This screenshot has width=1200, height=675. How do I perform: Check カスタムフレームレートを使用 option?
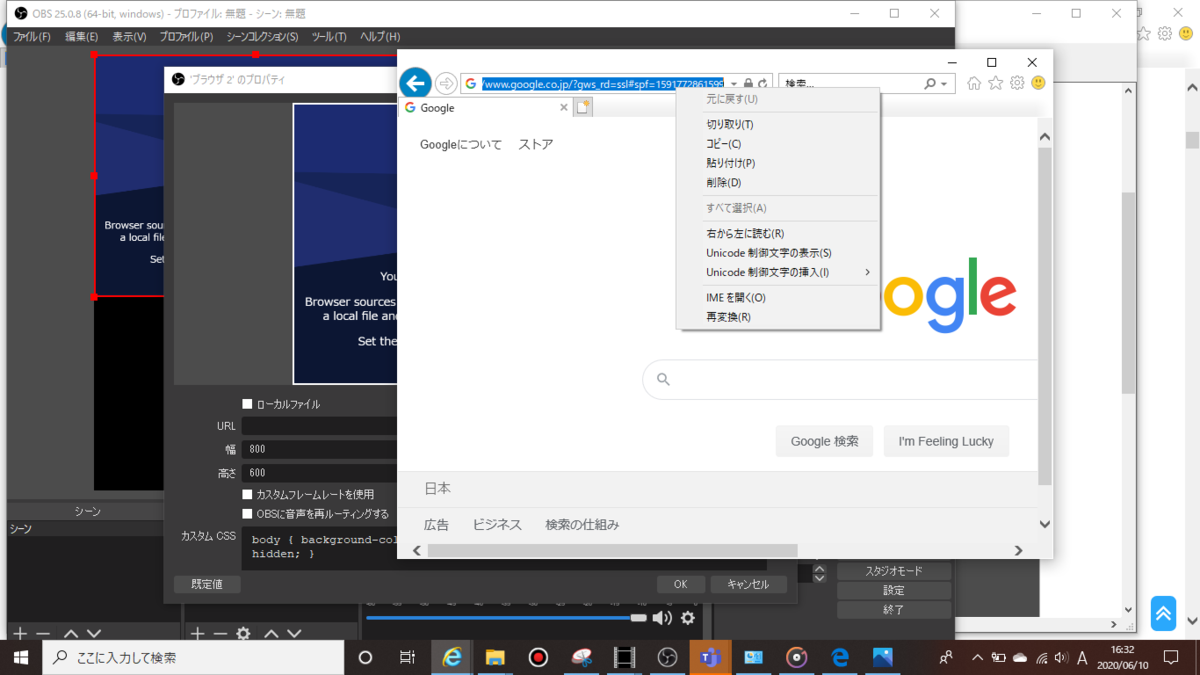[246, 495]
